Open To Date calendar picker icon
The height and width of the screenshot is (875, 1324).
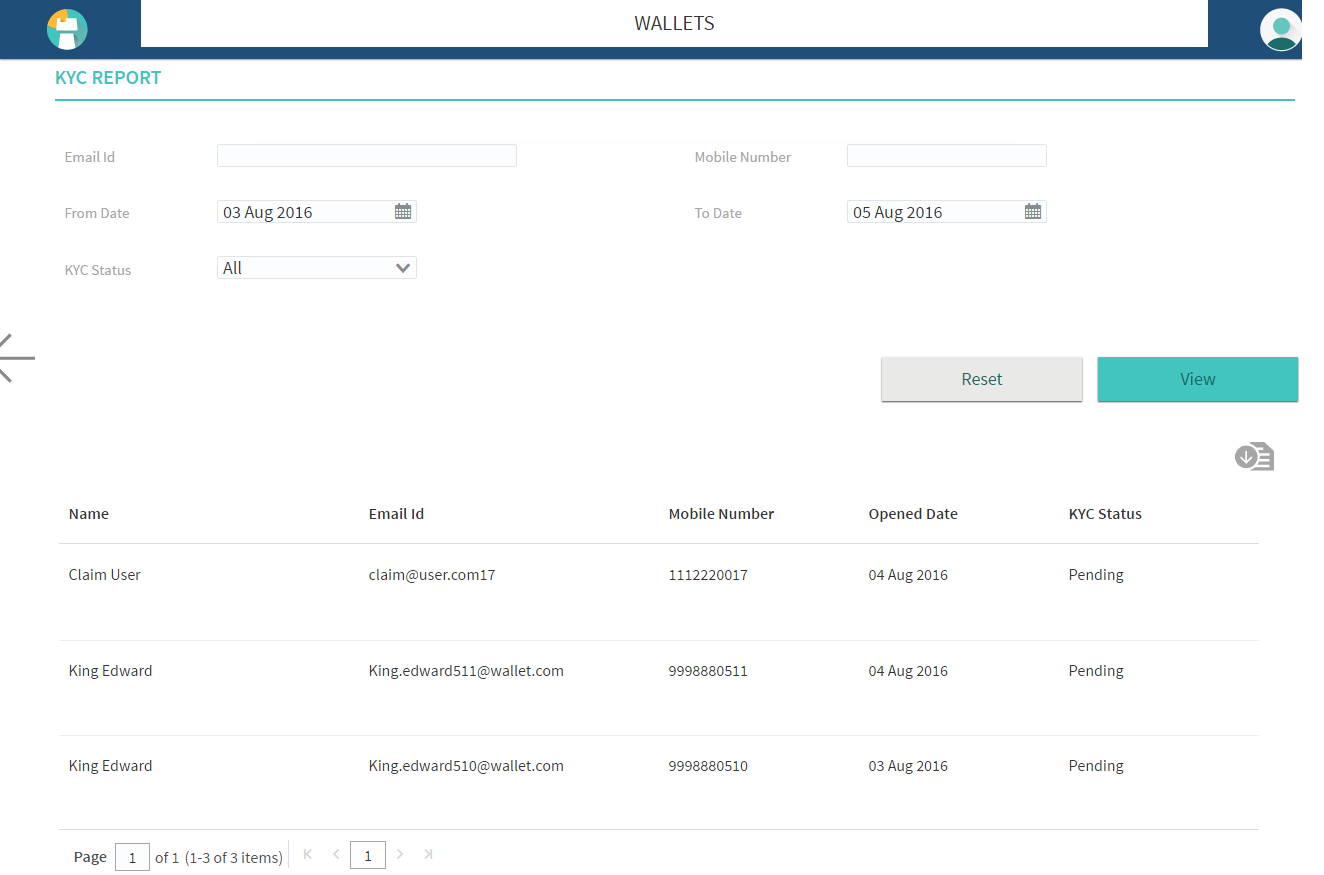point(1033,211)
